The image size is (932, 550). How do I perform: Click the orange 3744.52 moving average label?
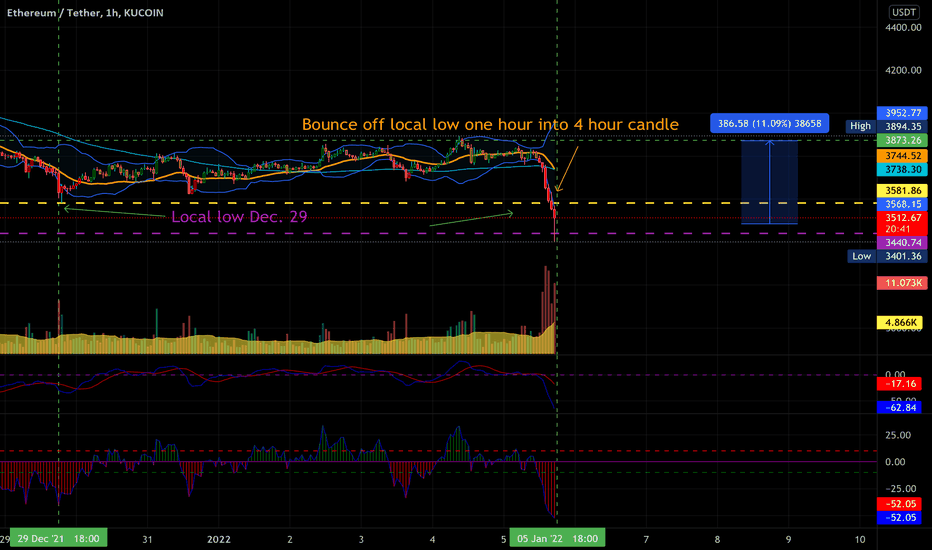point(902,156)
